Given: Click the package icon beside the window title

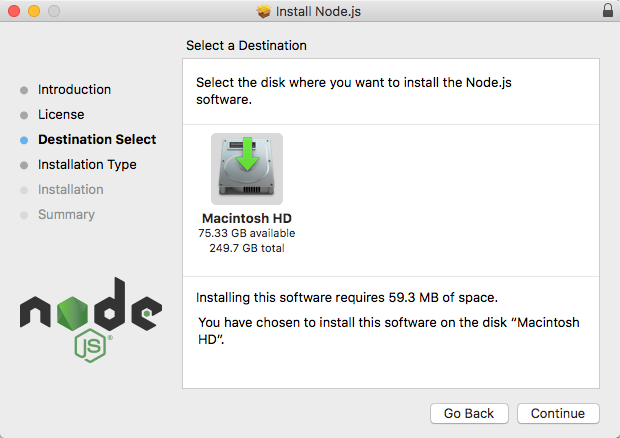Looking at the screenshot, I should [x=264, y=11].
